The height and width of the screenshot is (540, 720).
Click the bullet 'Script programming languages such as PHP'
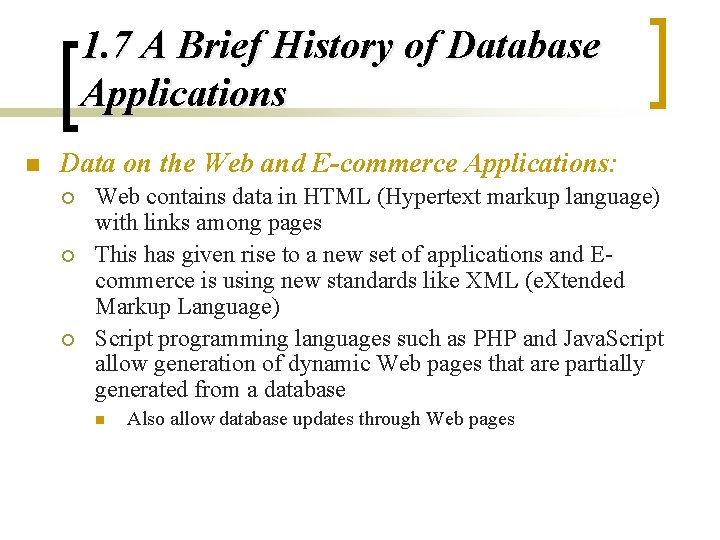point(306,339)
